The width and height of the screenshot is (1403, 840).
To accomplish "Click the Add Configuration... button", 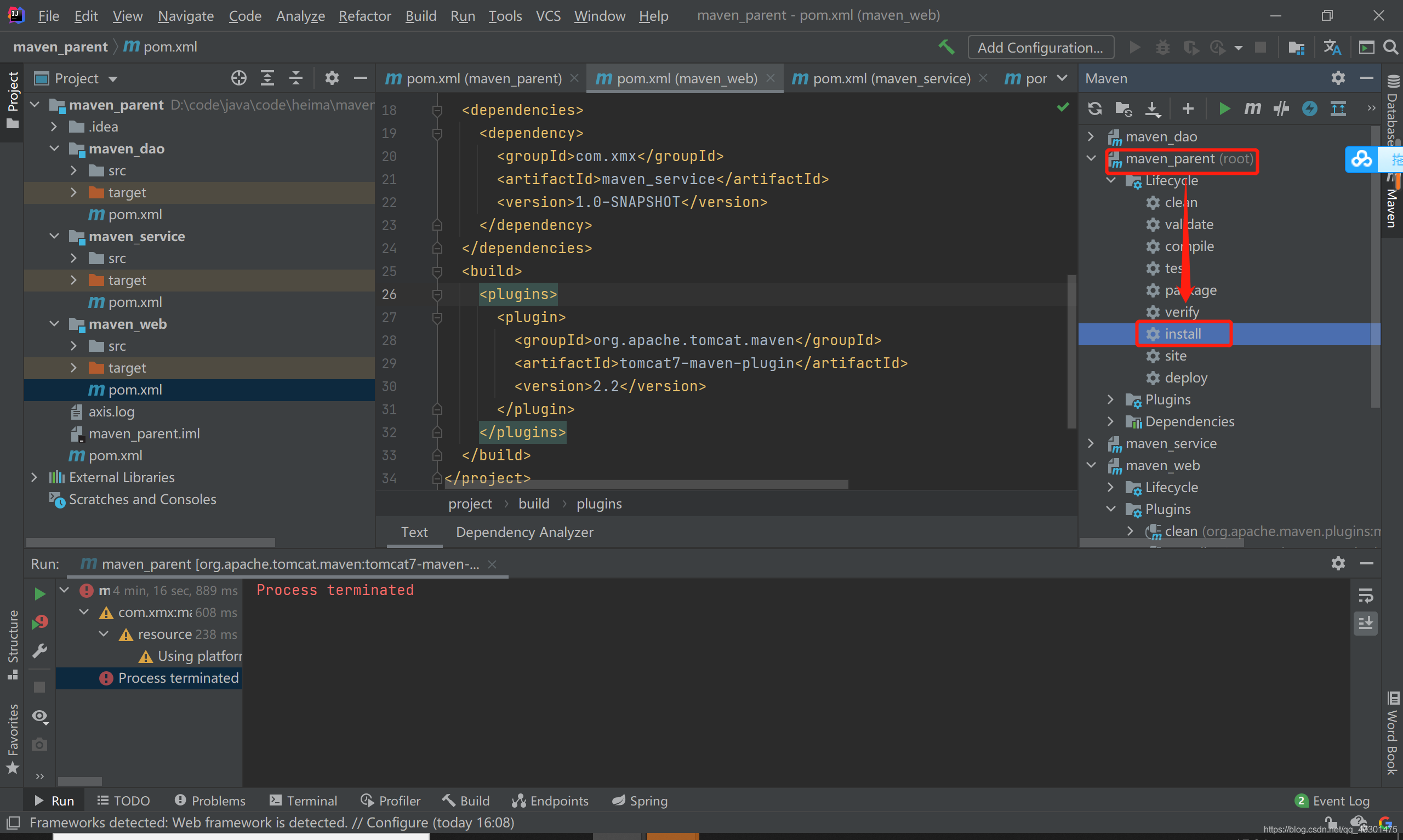I will [1040, 48].
